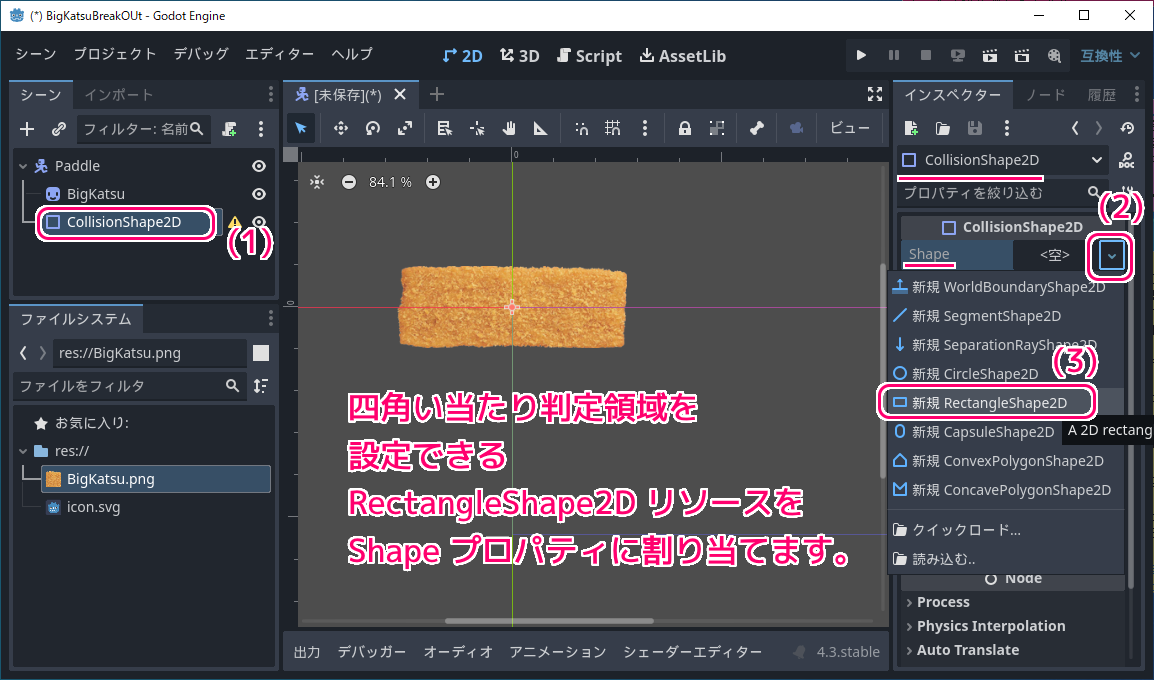
Task: Pause the running project
Action: click(893, 55)
